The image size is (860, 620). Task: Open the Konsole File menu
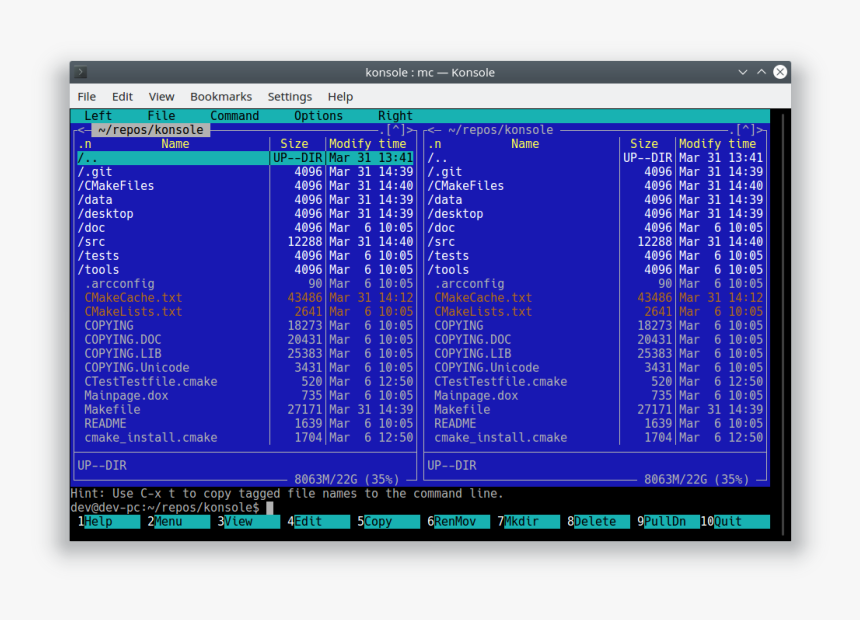pyautogui.click(x=87, y=97)
